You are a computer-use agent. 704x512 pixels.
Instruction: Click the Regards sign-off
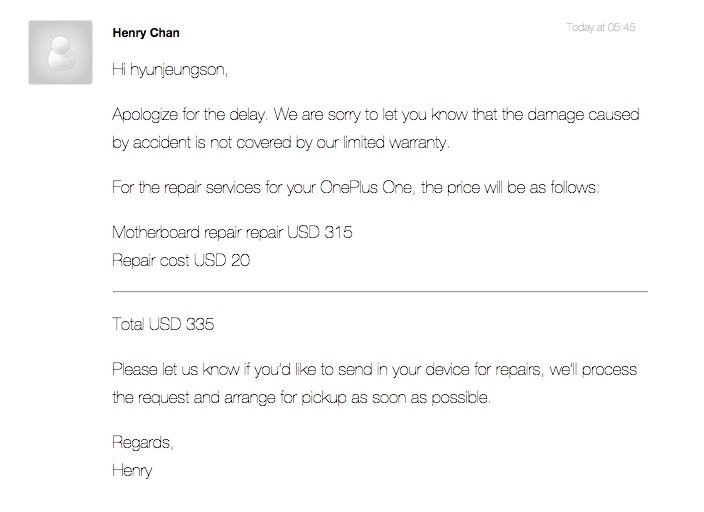pos(143,443)
